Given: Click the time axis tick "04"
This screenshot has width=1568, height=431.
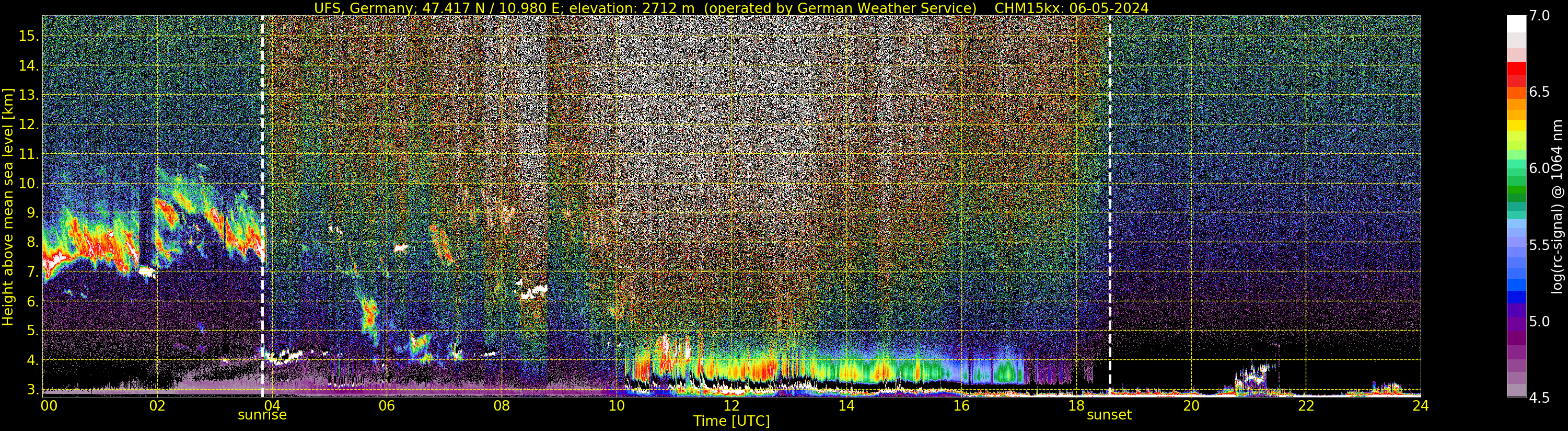Looking at the screenshot, I should [272, 406].
